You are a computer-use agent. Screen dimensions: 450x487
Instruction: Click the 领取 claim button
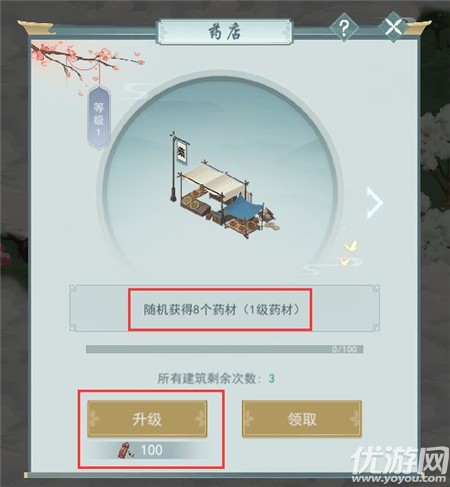click(302, 419)
